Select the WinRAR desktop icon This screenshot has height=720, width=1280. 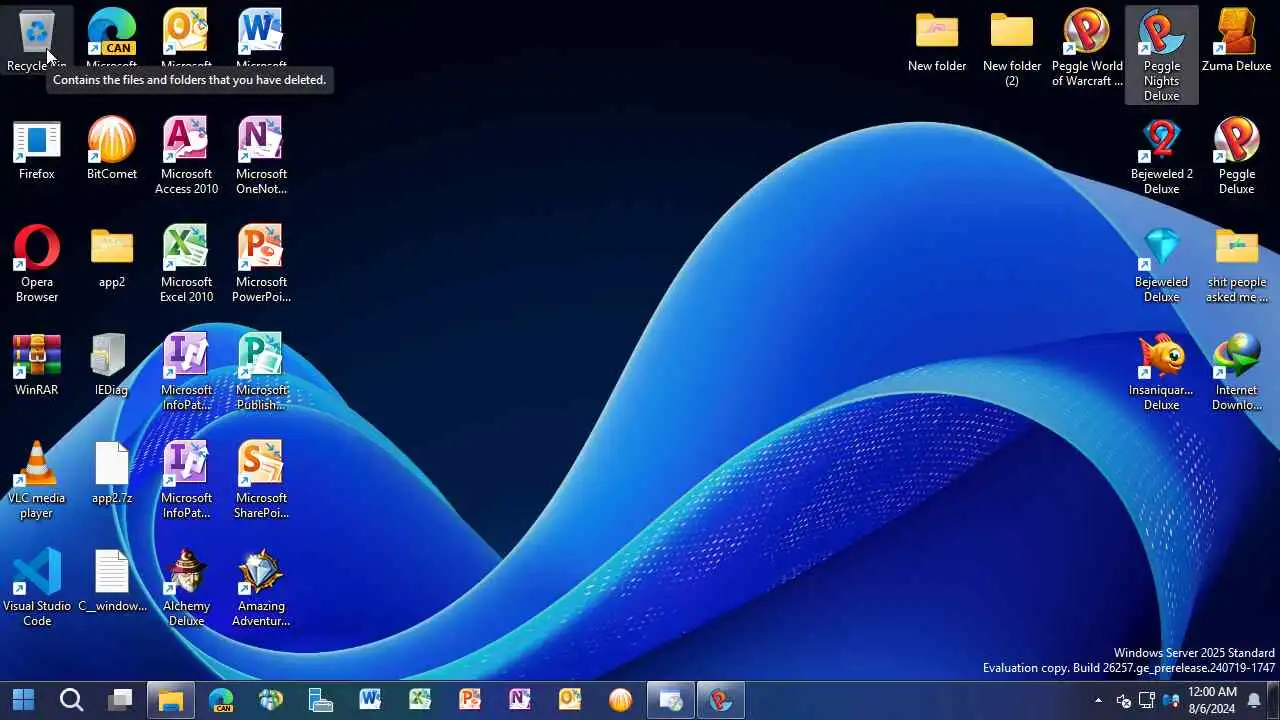(x=37, y=366)
